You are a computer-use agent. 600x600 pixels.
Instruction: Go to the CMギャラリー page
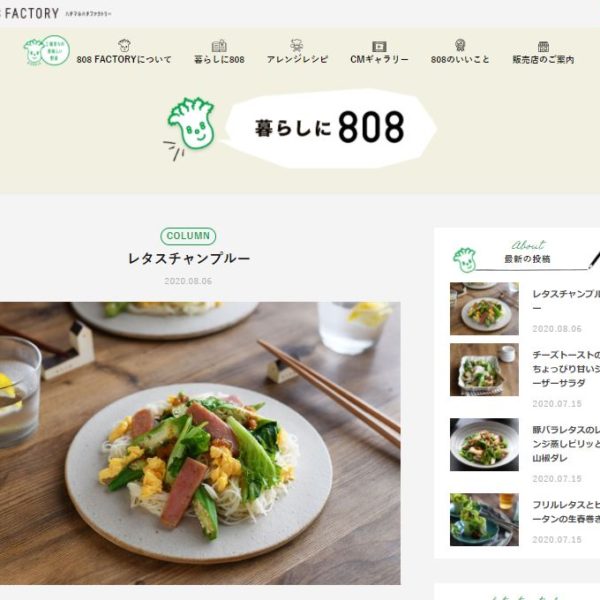click(x=379, y=59)
